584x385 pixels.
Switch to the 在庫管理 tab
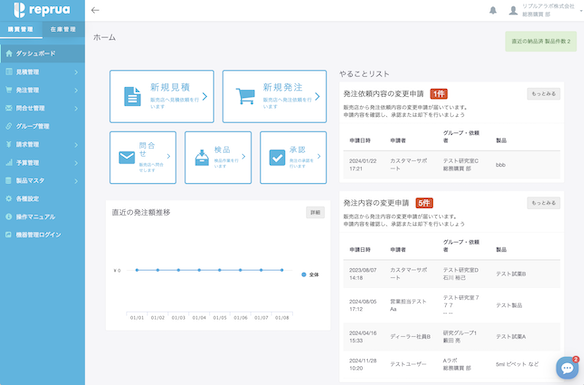[63, 29]
